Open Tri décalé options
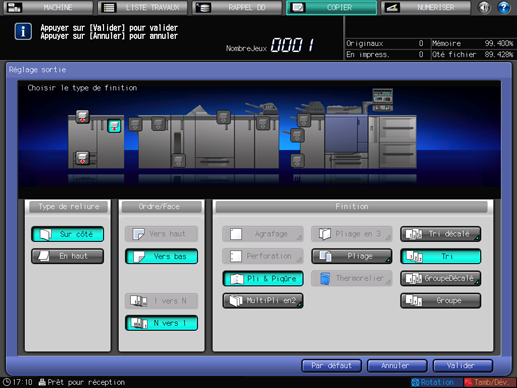The image size is (517, 388). pyautogui.click(x=441, y=234)
